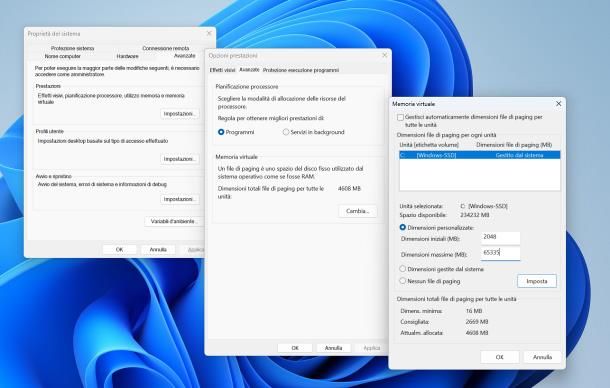
Task: Click OK in Opzioni prestazioni
Action: (x=295, y=348)
